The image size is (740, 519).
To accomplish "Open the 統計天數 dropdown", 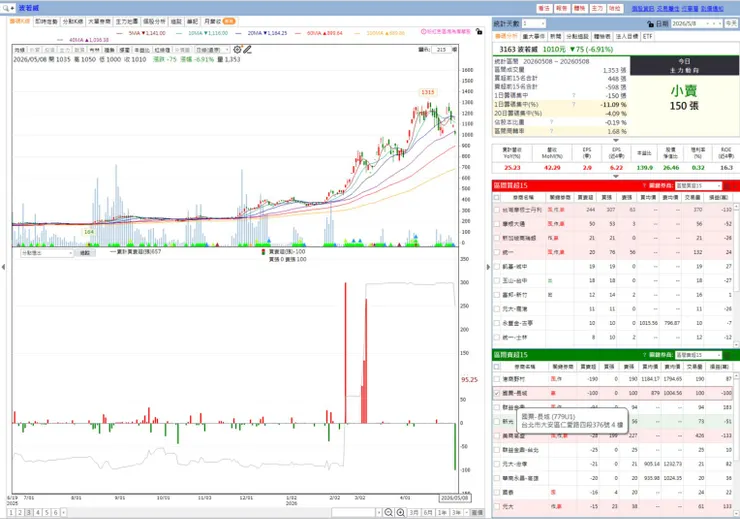I will (543, 24).
